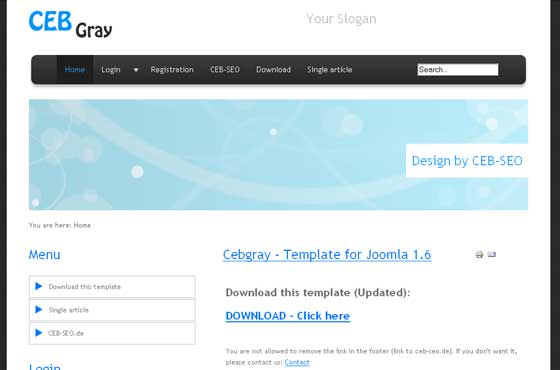560x370 pixels.
Task: Open the Cebgray Template for Joomla 1.6 article title
Action: pyautogui.click(x=327, y=255)
